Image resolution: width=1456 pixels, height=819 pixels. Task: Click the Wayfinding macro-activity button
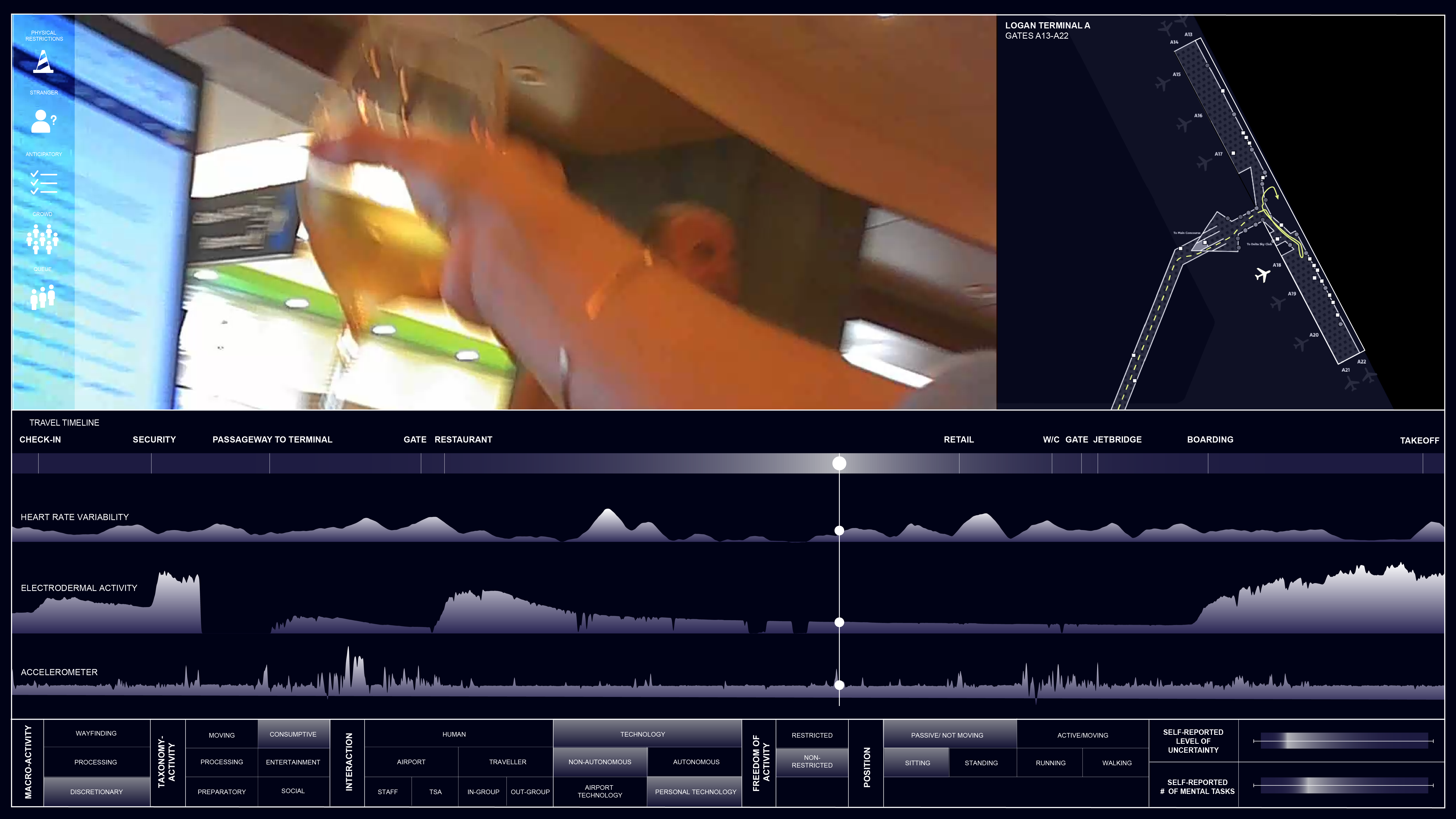(96, 734)
